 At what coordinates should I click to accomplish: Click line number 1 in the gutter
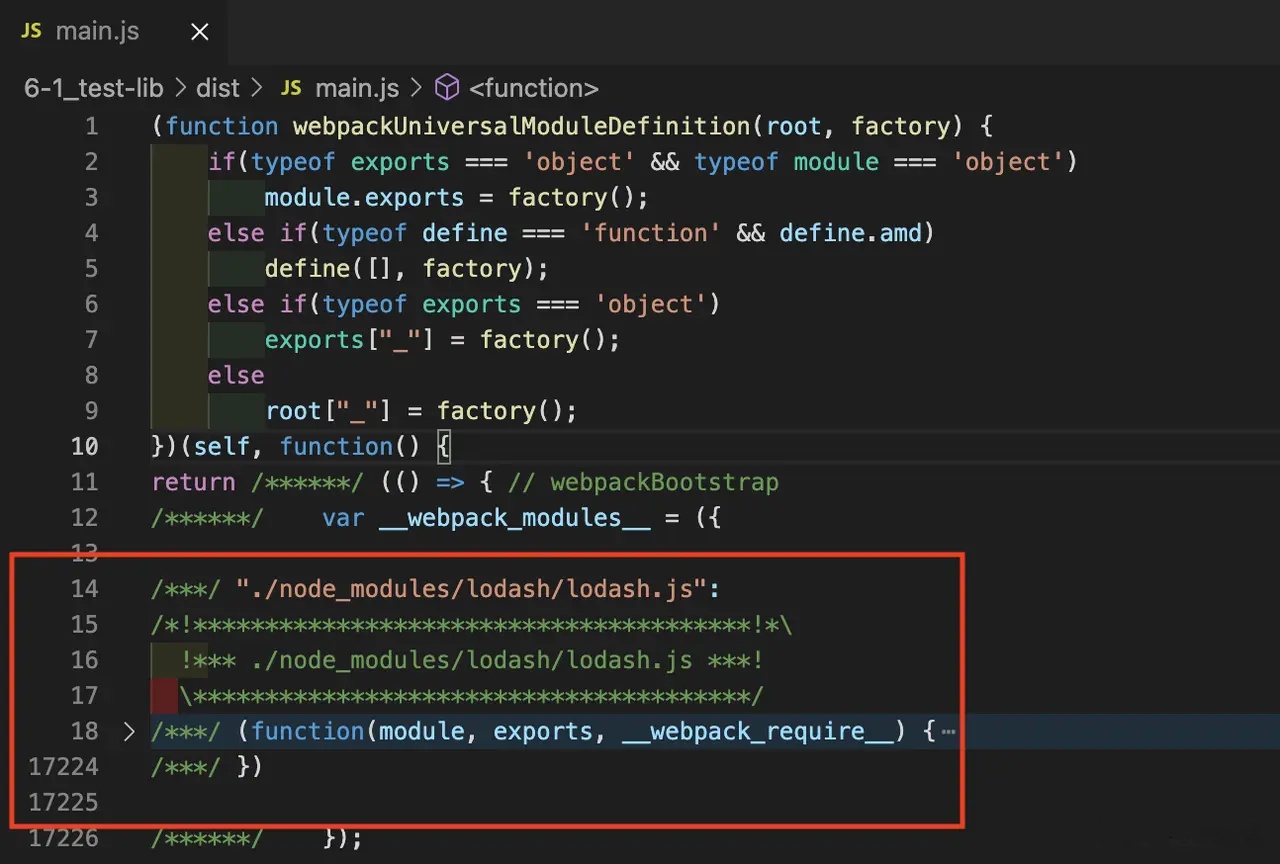tap(92, 126)
